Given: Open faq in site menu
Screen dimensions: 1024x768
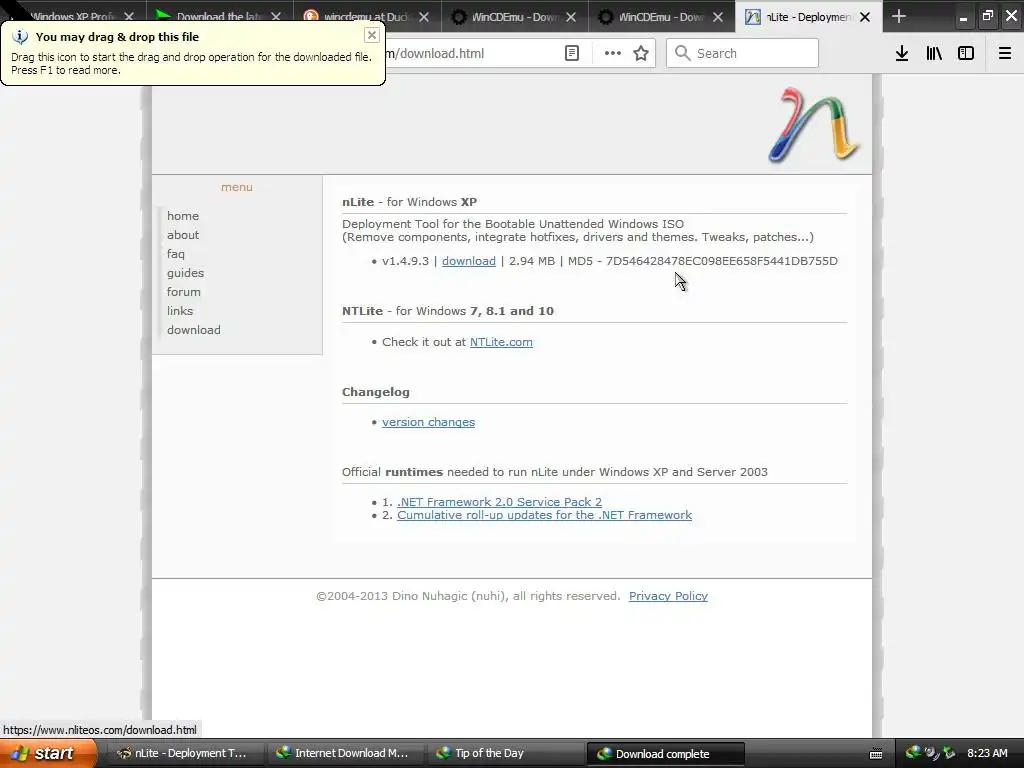Looking at the screenshot, I should pos(176,254).
